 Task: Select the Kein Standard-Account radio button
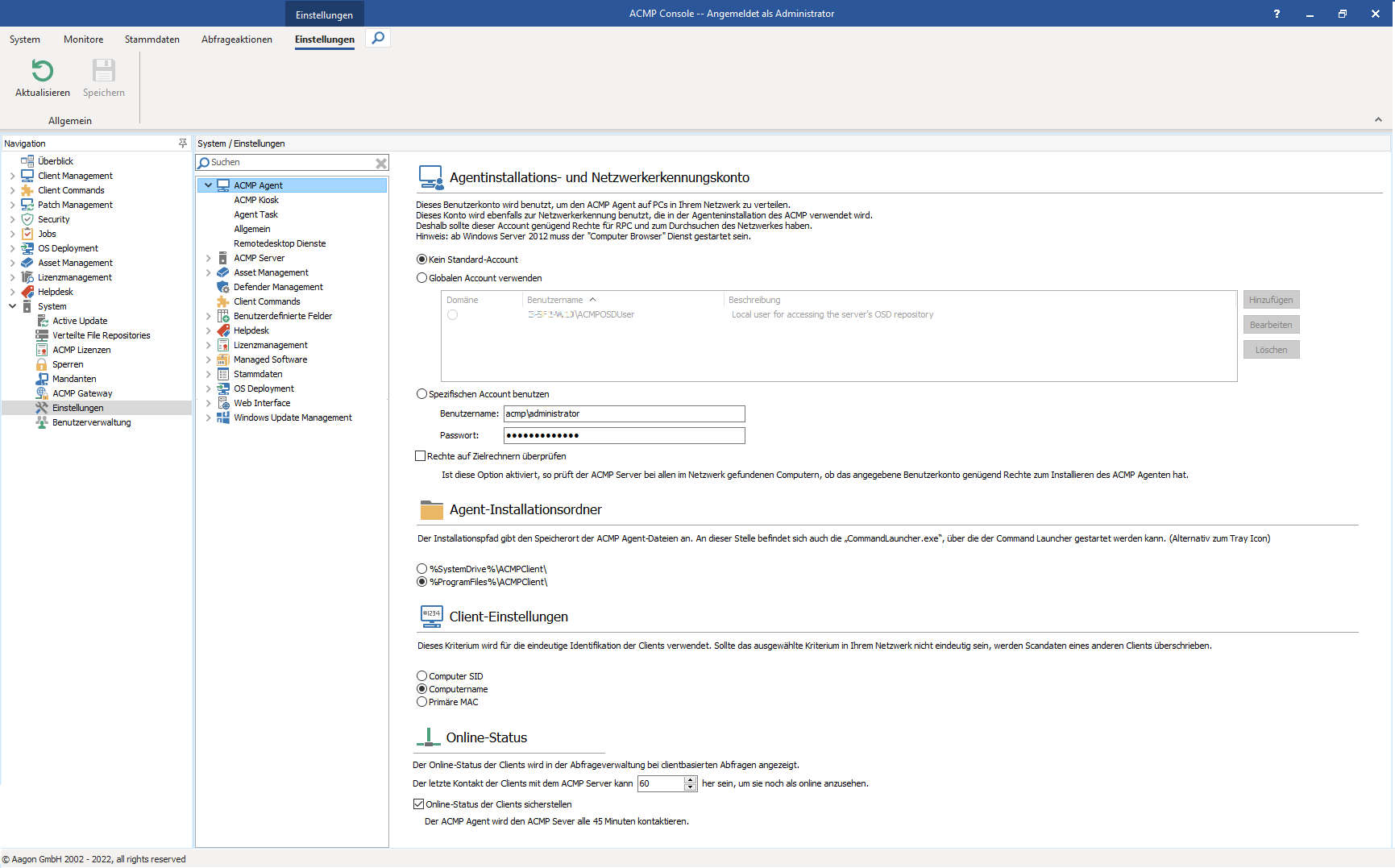[x=421, y=260]
